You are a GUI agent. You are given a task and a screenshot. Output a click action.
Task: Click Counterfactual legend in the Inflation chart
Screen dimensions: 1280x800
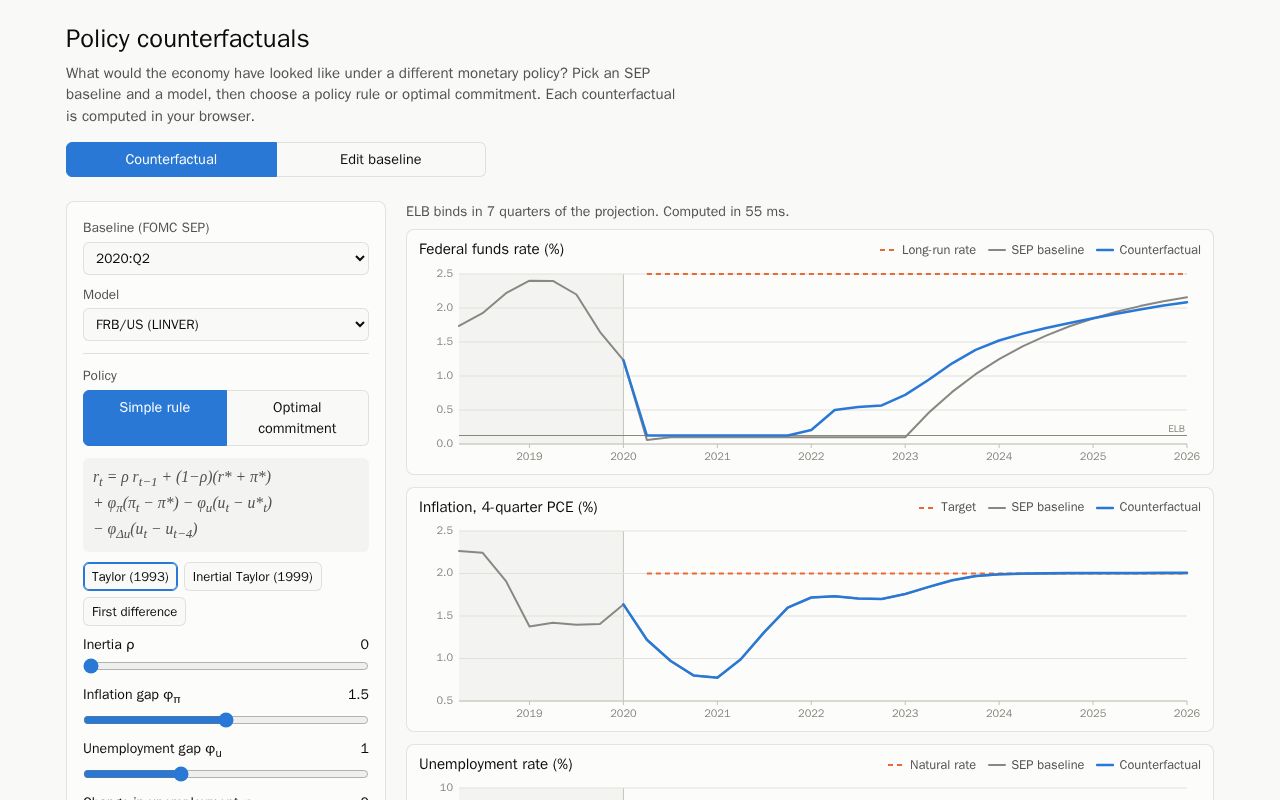(x=1149, y=507)
